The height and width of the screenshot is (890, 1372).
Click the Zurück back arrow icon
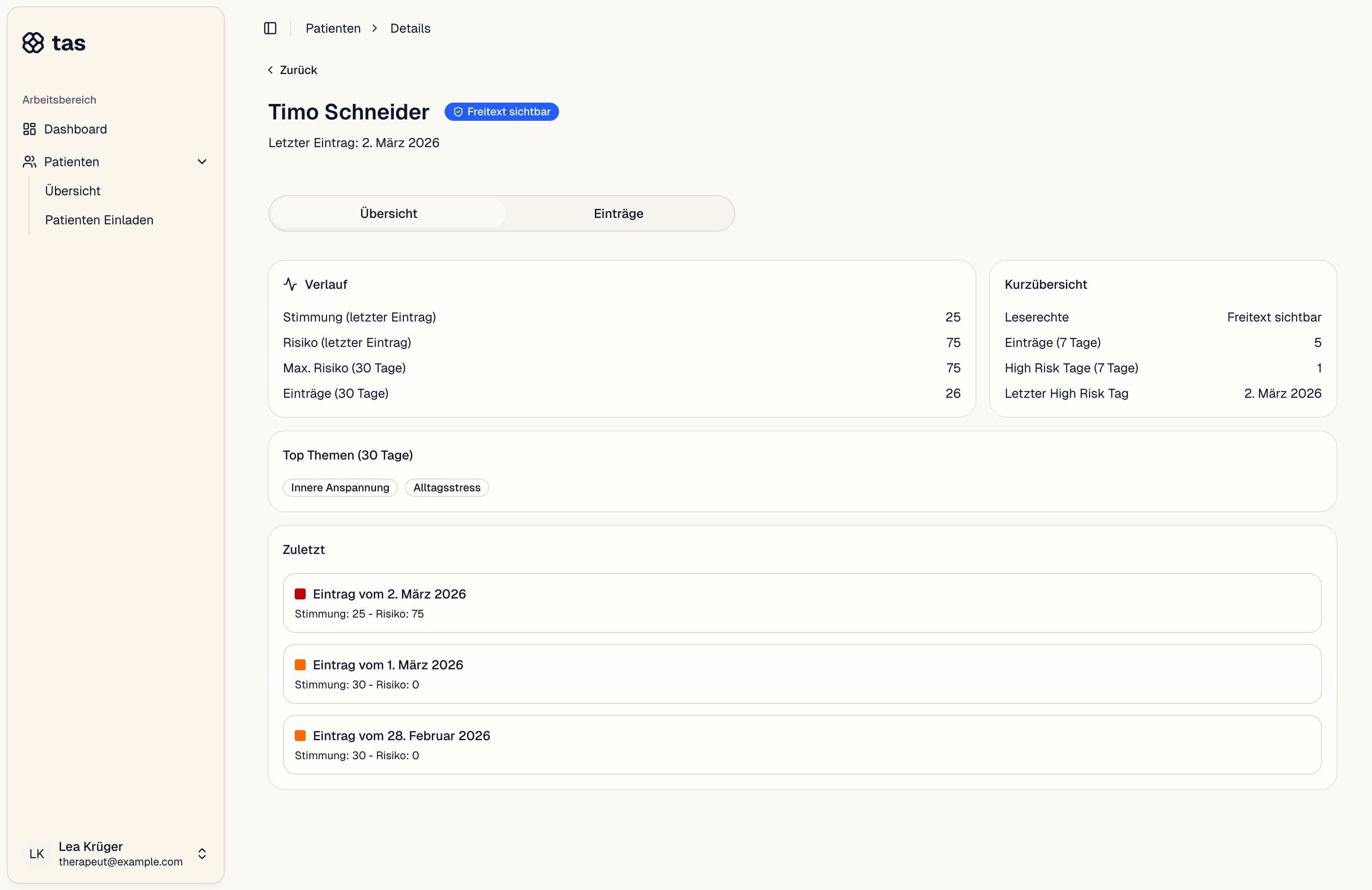click(270, 70)
